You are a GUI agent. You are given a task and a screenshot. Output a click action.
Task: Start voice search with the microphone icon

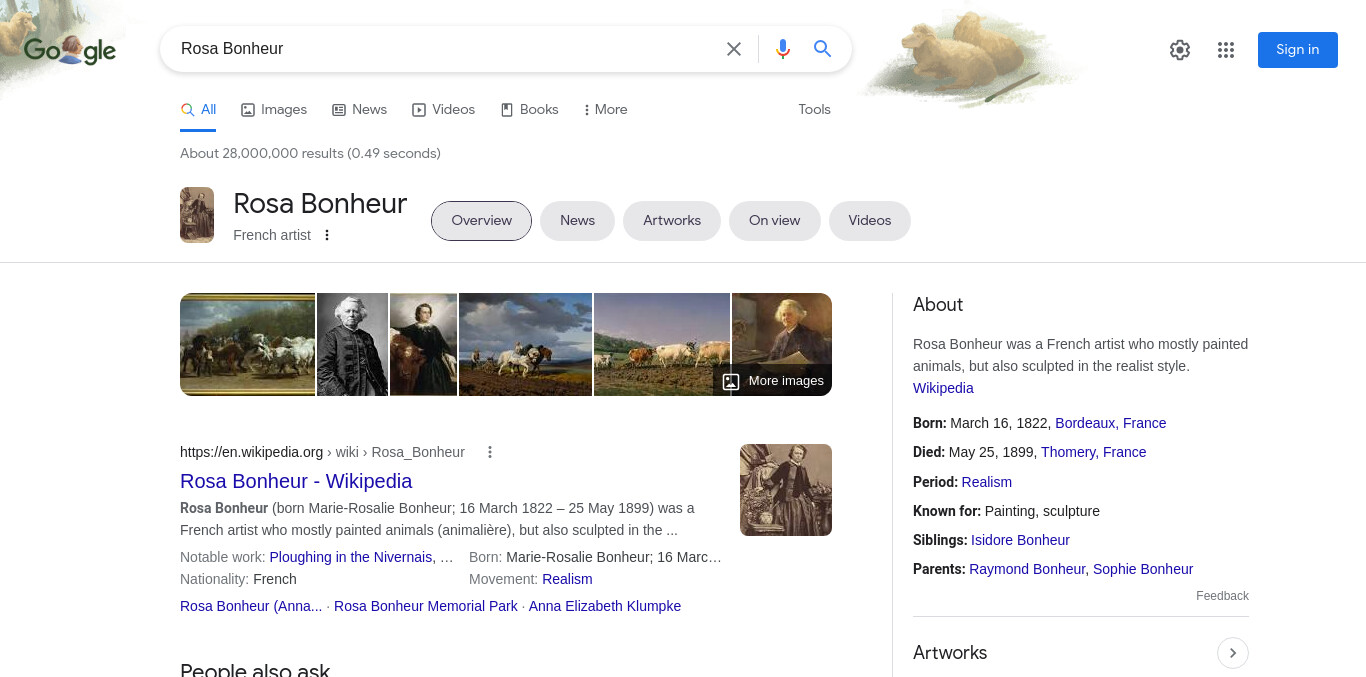click(783, 49)
